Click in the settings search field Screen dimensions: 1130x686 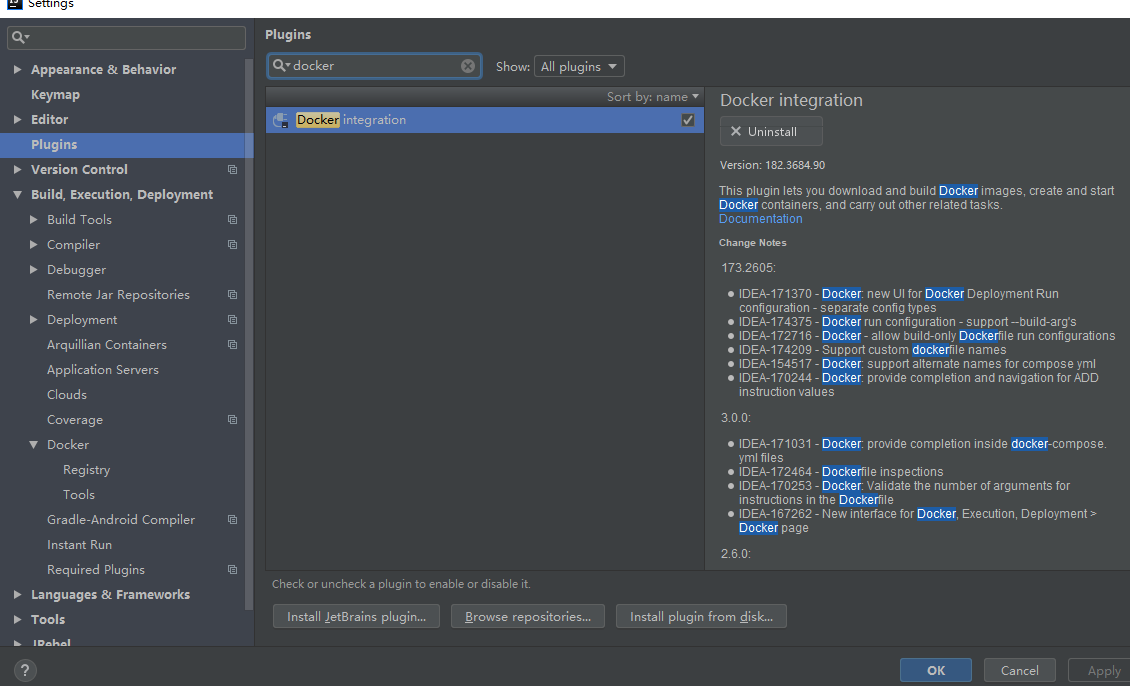click(135, 38)
